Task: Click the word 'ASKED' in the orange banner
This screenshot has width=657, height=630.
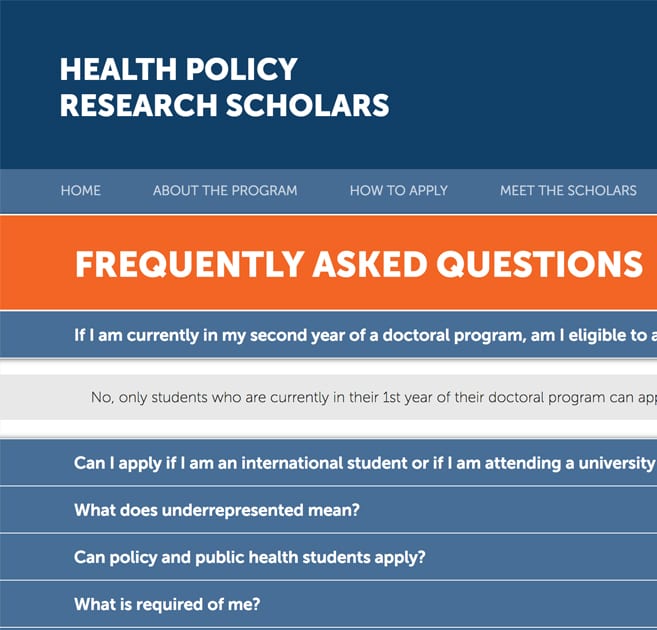Action: pyautogui.click(x=370, y=264)
